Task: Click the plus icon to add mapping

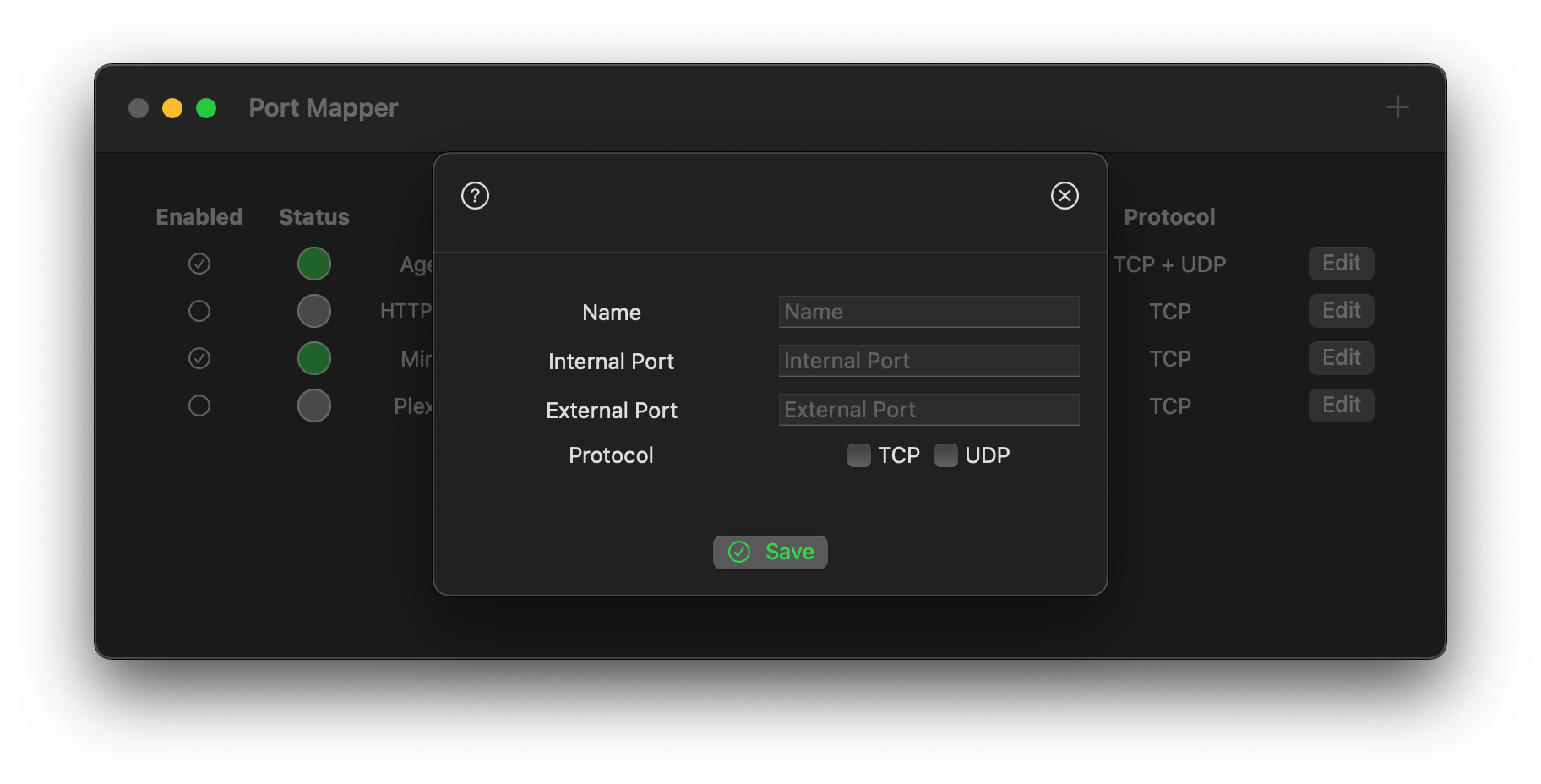Action: (x=1397, y=107)
